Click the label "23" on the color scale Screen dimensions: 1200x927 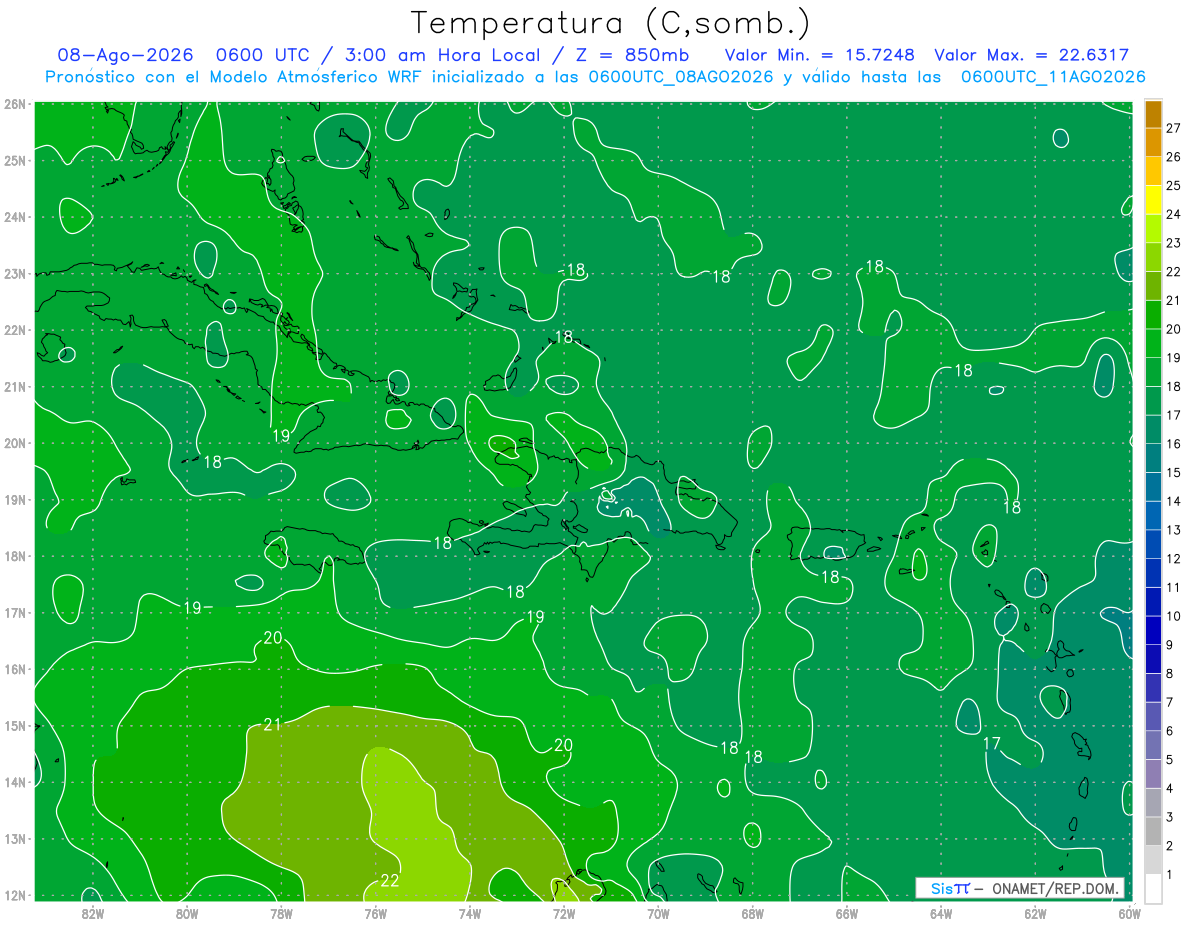(1173, 243)
